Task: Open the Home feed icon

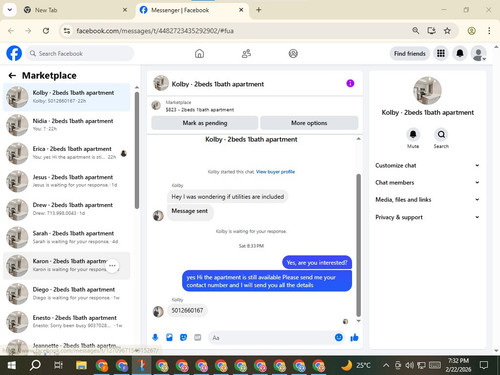Action: tap(199, 53)
